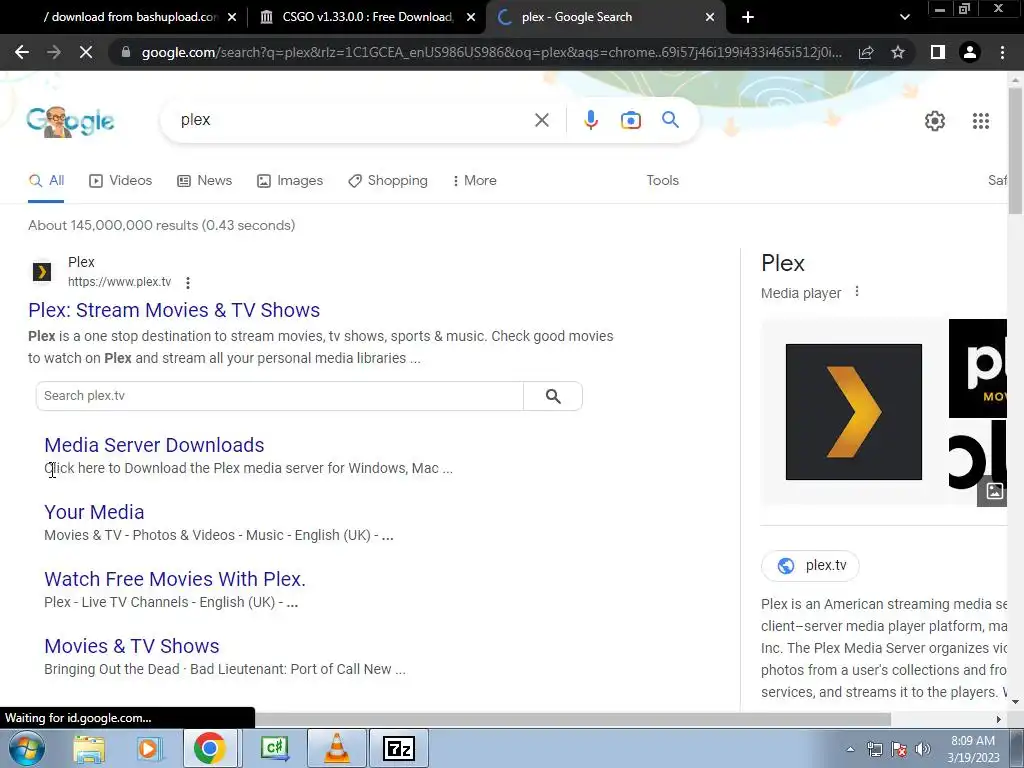The image size is (1024, 768).
Task: Open the Plex logo thumbnail image
Action: [854, 412]
